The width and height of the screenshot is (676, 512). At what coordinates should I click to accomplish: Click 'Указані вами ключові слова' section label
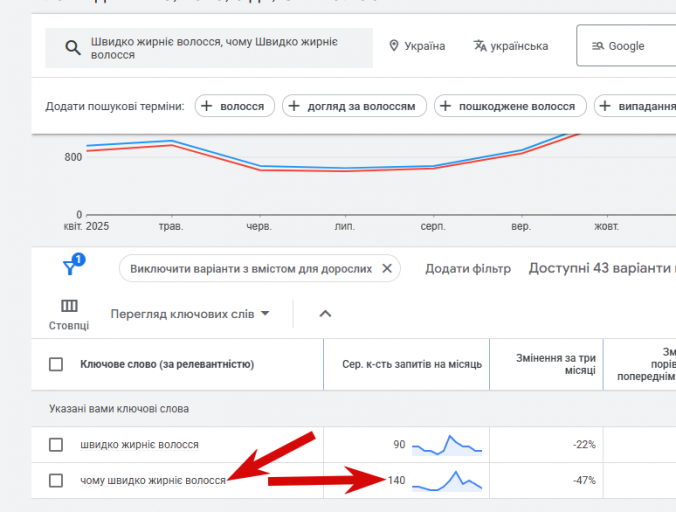(x=119, y=409)
